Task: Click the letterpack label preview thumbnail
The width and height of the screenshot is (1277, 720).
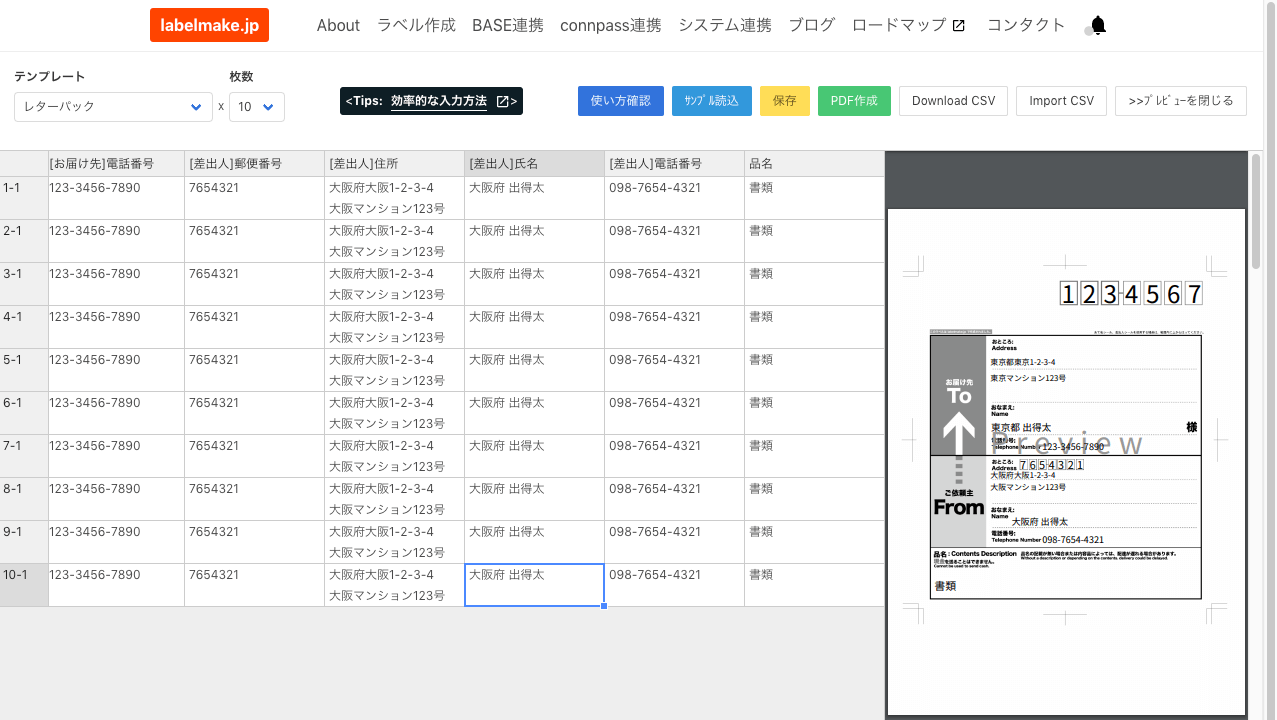Action: pos(1065,460)
